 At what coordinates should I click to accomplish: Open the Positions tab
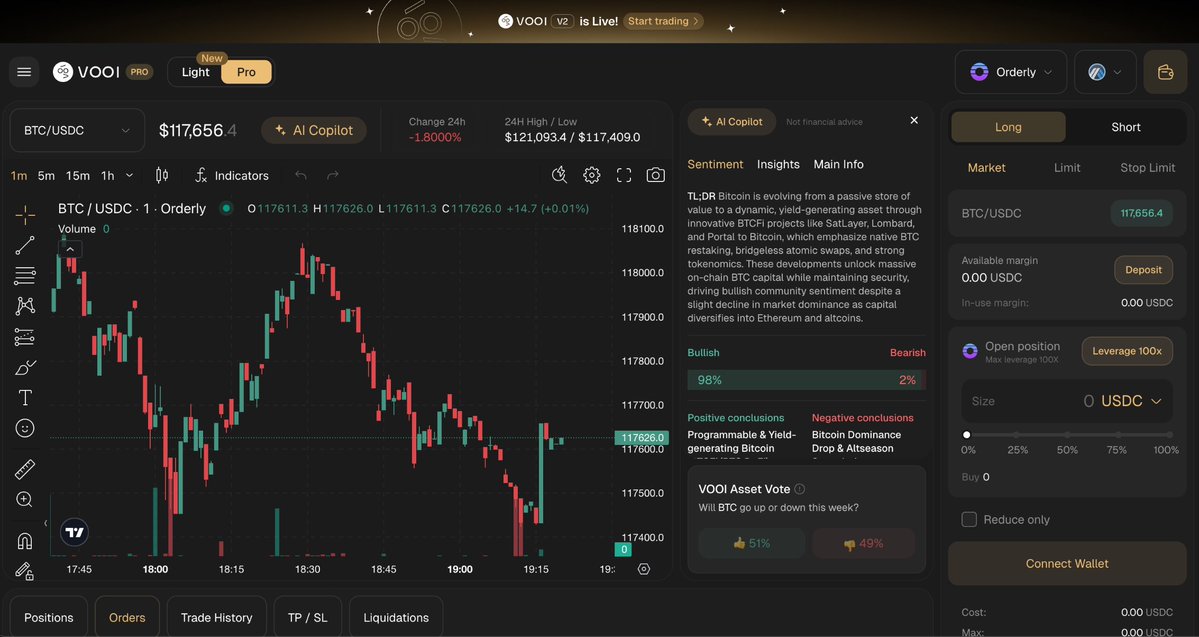(49, 617)
